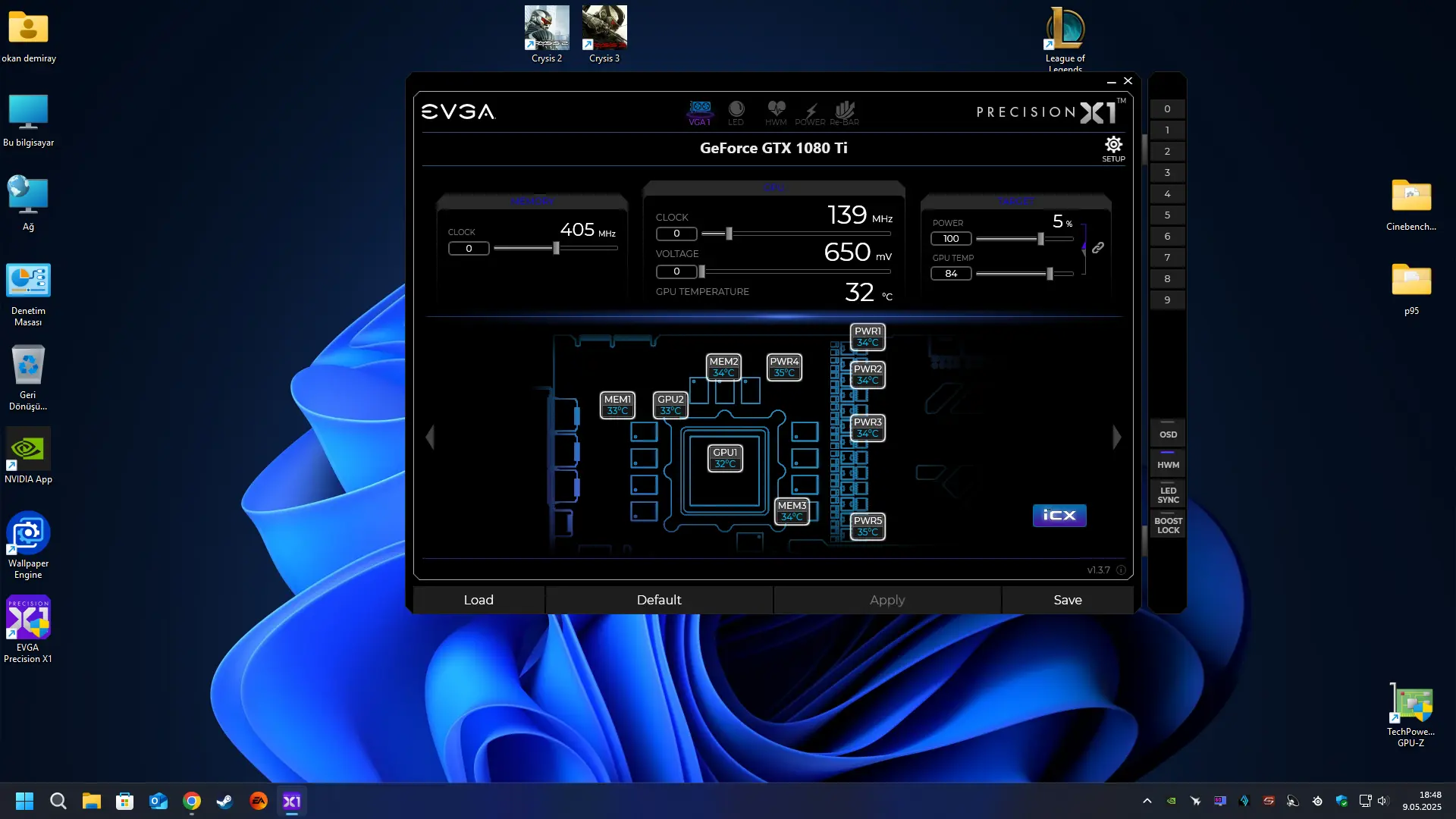
Task: Select profile slot 8
Action: 1167,279
